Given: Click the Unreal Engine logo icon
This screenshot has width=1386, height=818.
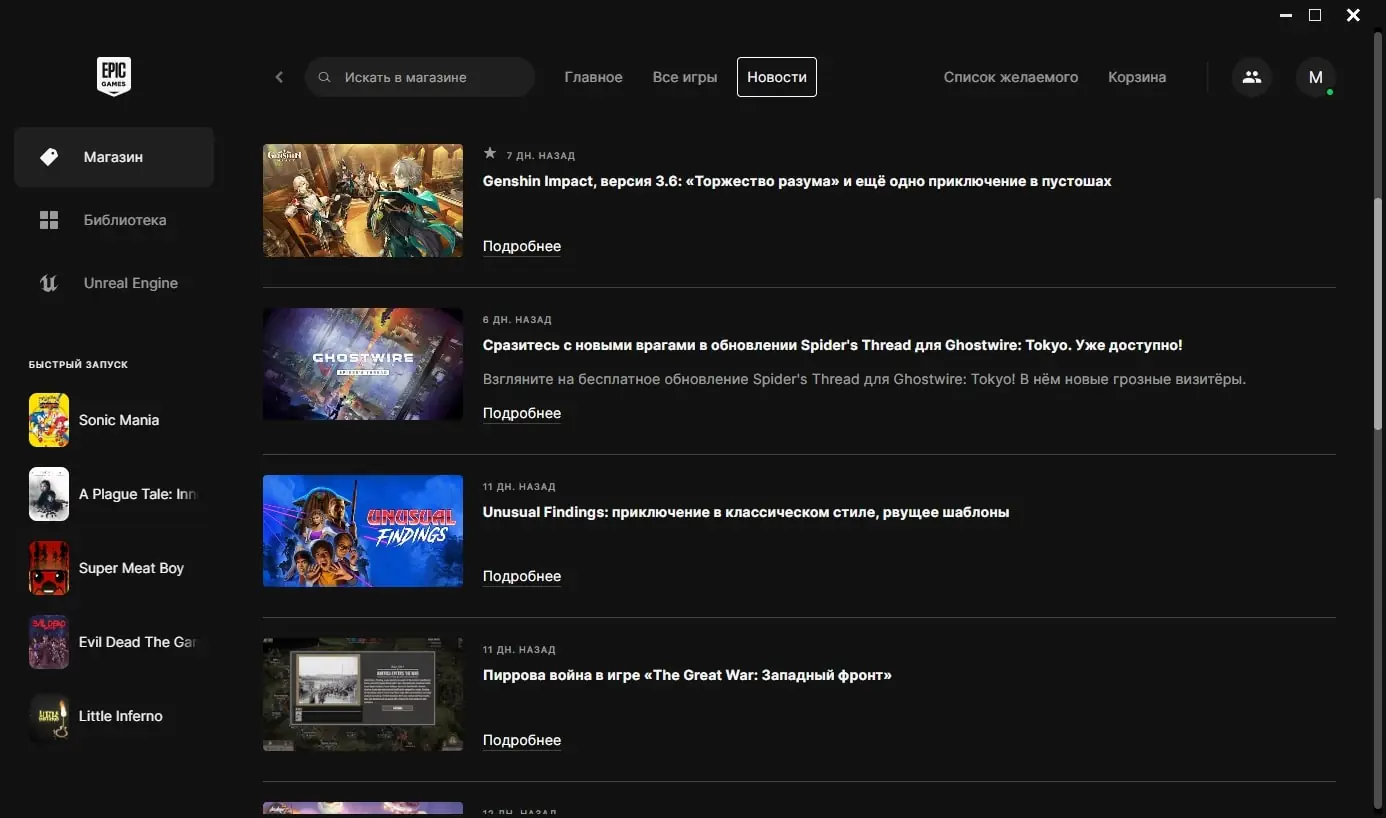Looking at the screenshot, I should pos(49,283).
